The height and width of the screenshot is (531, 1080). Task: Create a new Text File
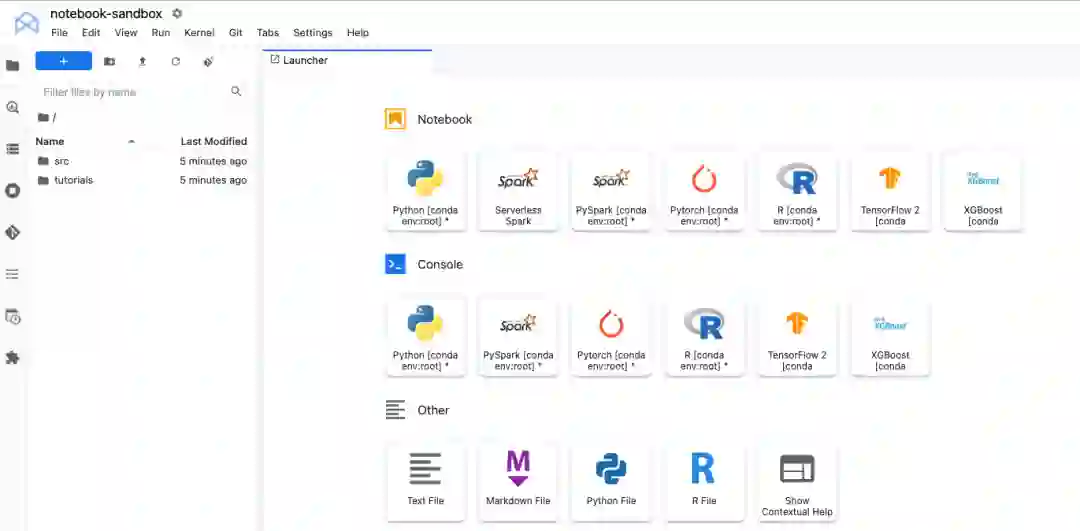click(x=425, y=481)
